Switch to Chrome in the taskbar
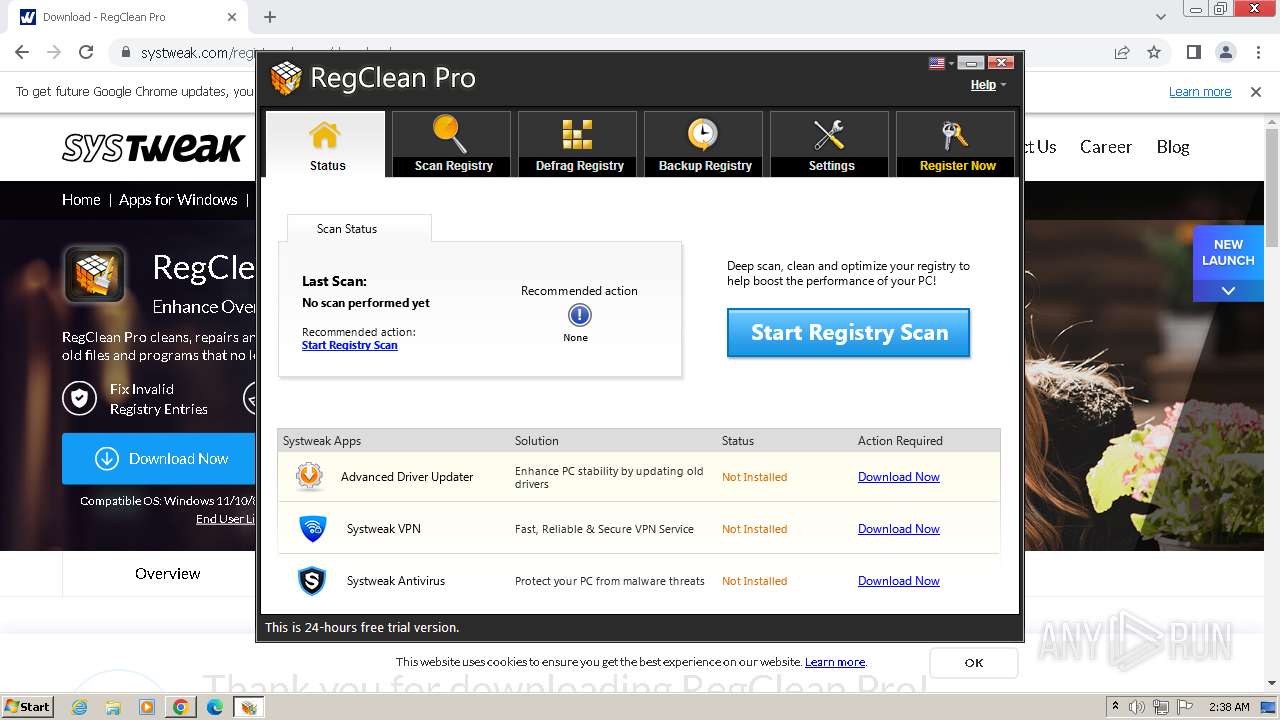This screenshot has width=1280, height=720. (x=181, y=707)
